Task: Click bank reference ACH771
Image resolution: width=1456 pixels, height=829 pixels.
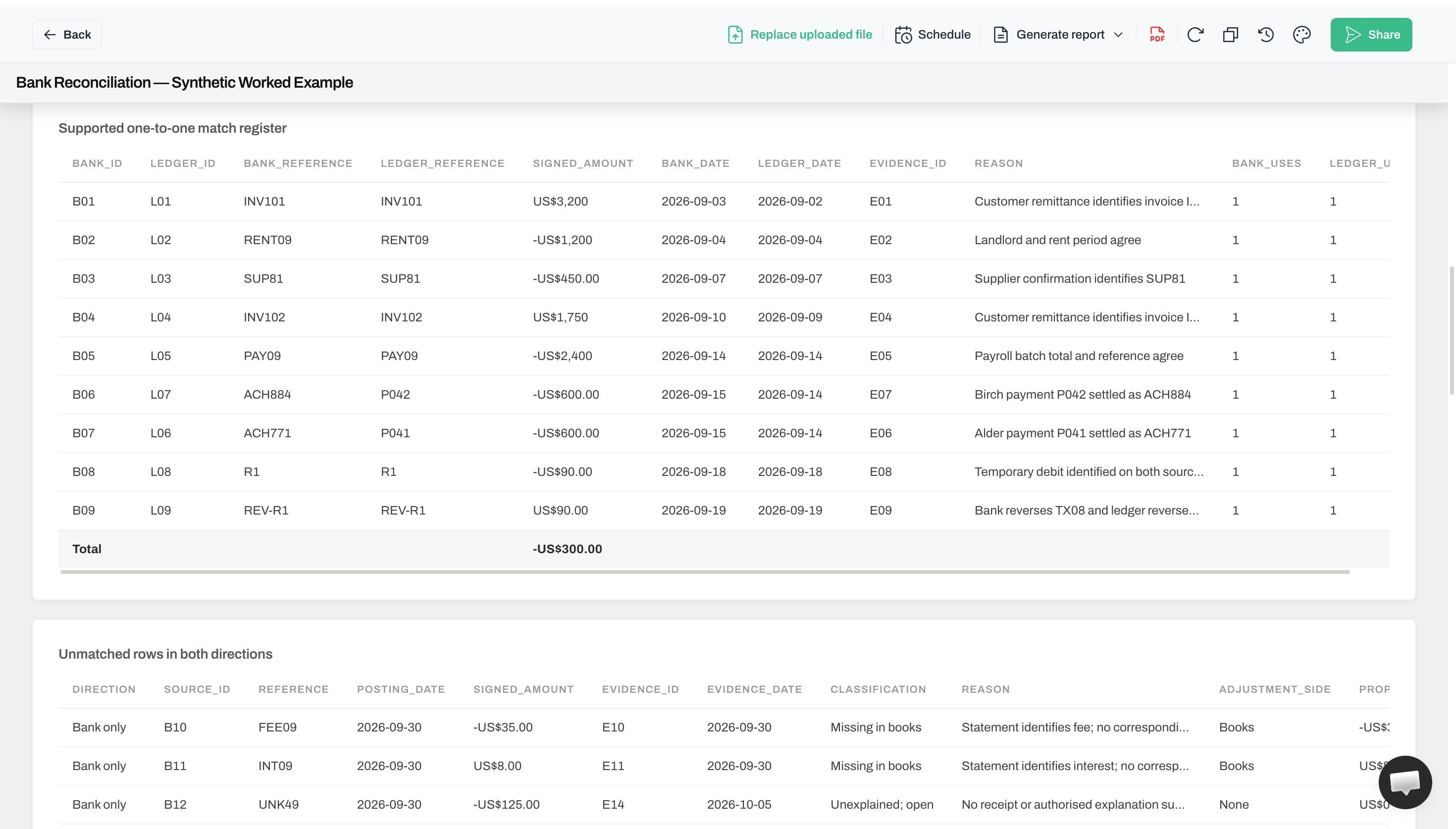Action: 267,433
